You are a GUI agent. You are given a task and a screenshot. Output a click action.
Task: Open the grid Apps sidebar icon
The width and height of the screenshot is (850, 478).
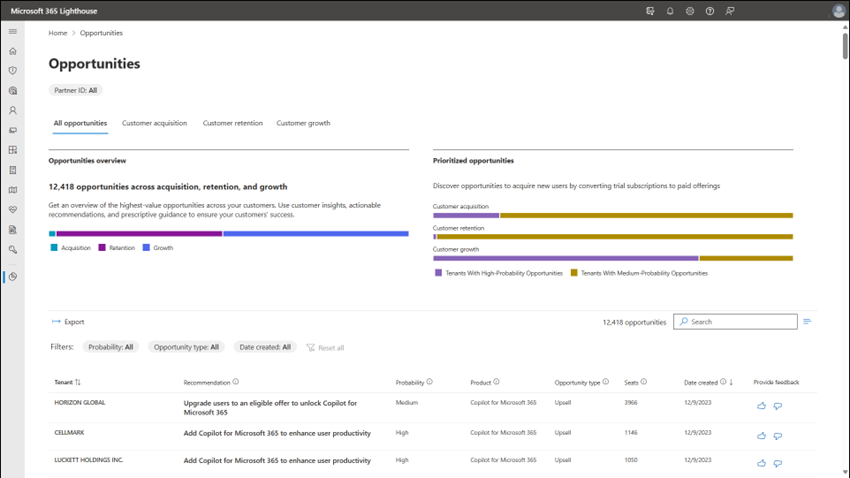12,150
